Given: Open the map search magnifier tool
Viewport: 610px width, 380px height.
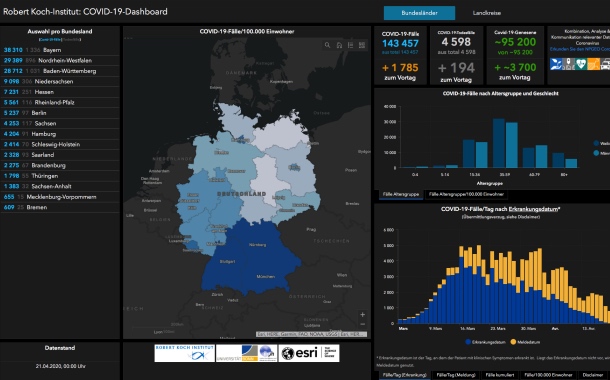Looking at the screenshot, I should click(x=328, y=45).
